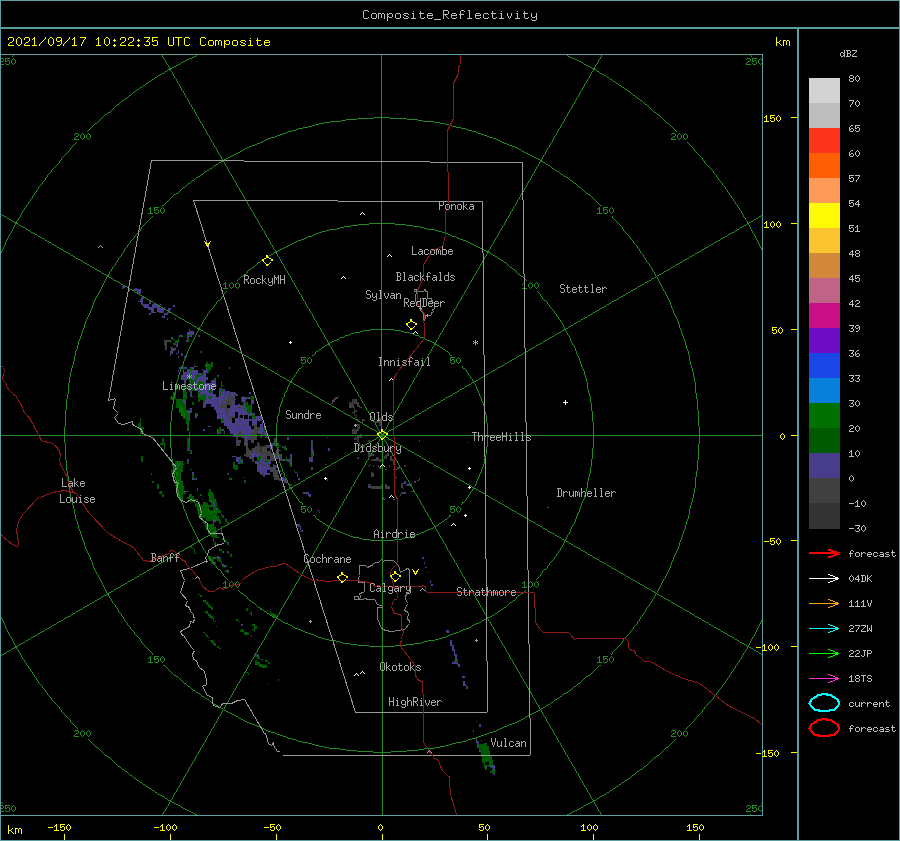Viewport: 900px width, 841px height.
Task: Click the dBZ legend heading
Action: (x=848, y=54)
